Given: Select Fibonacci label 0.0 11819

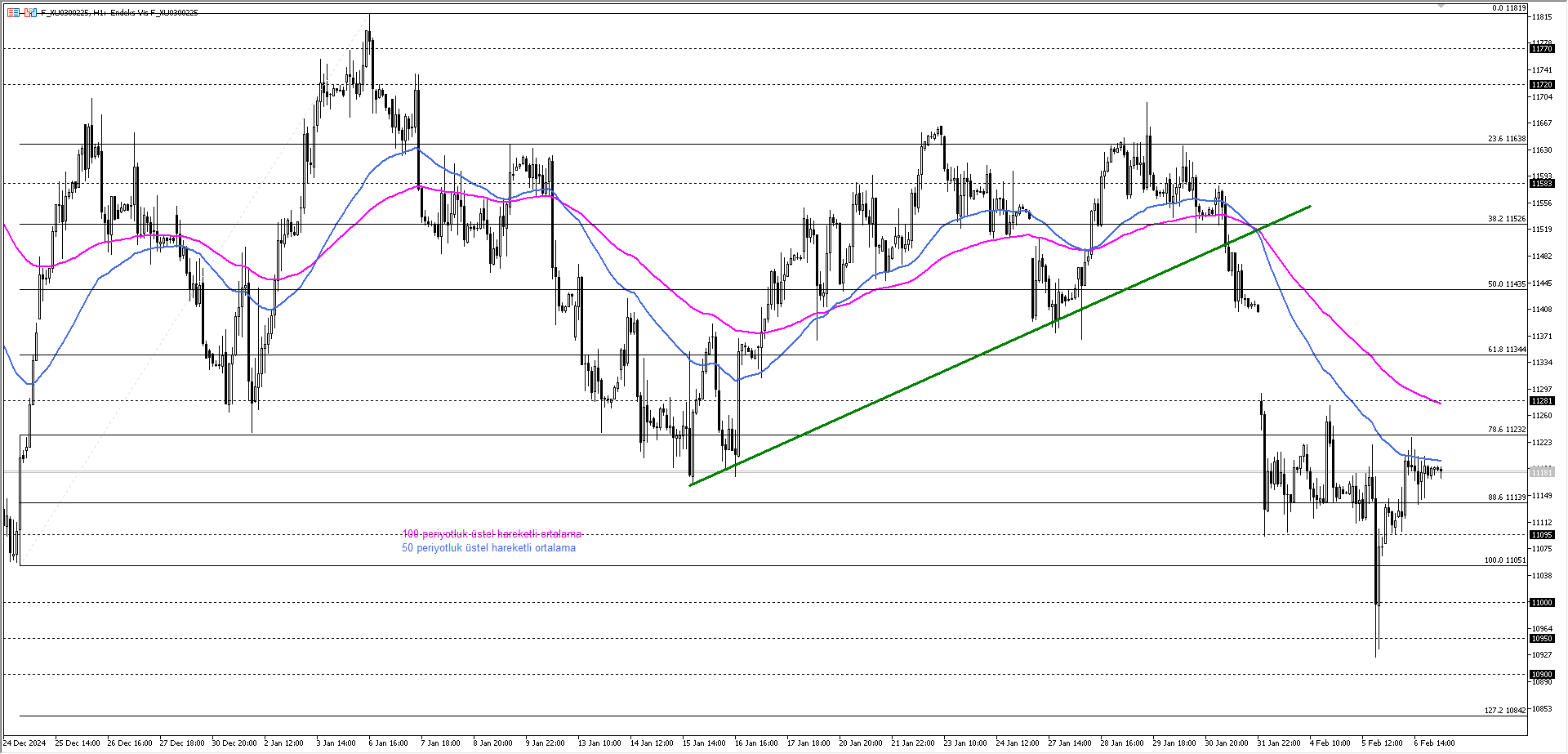Looking at the screenshot, I should tap(1508, 8).
